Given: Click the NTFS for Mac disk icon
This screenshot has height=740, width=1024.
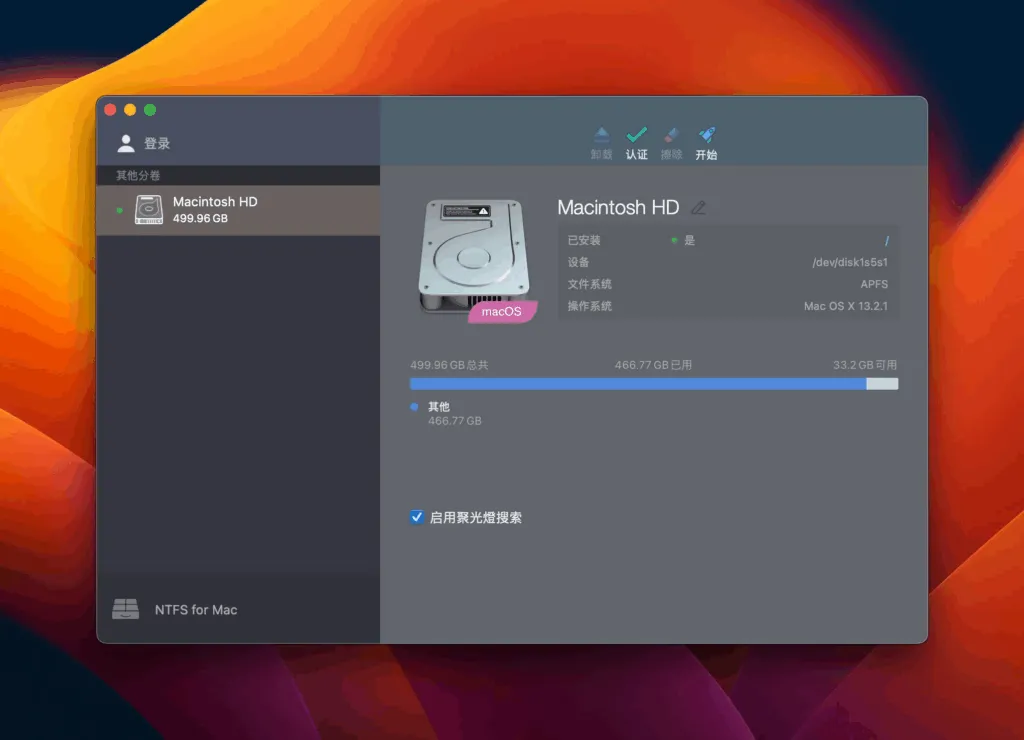Looking at the screenshot, I should 125,609.
